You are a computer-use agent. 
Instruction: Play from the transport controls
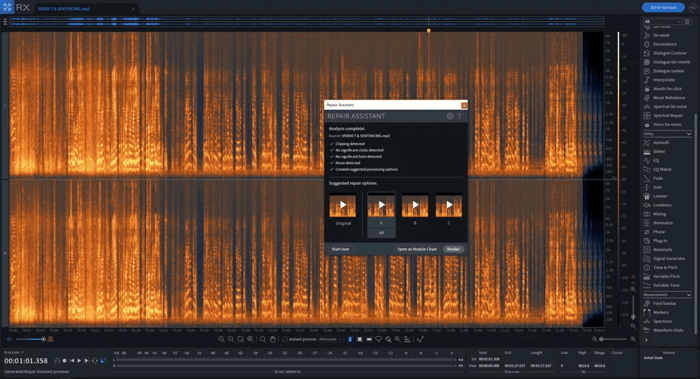[x=79, y=361]
